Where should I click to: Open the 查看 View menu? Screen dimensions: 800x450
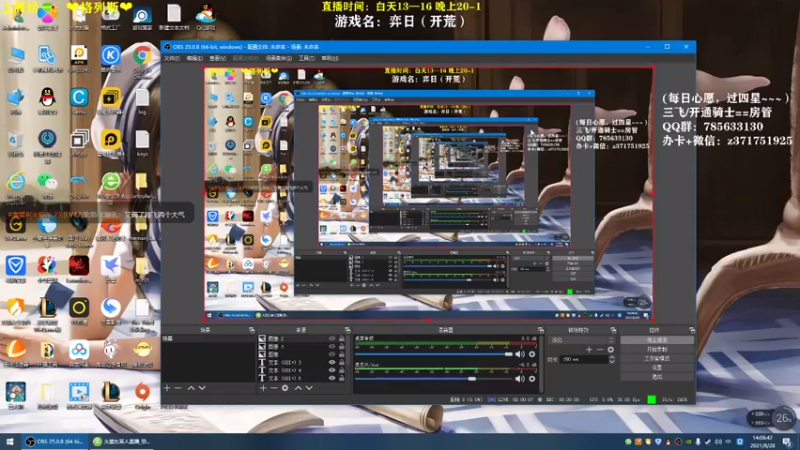pyautogui.click(x=217, y=59)
